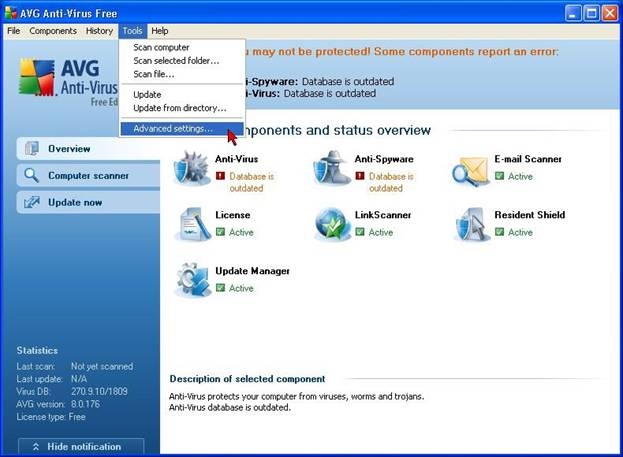Click the Anti-Spyware 'Database is outdated' status text
Viewport: 623px width, 457px height.
click(x=391, y=182)
